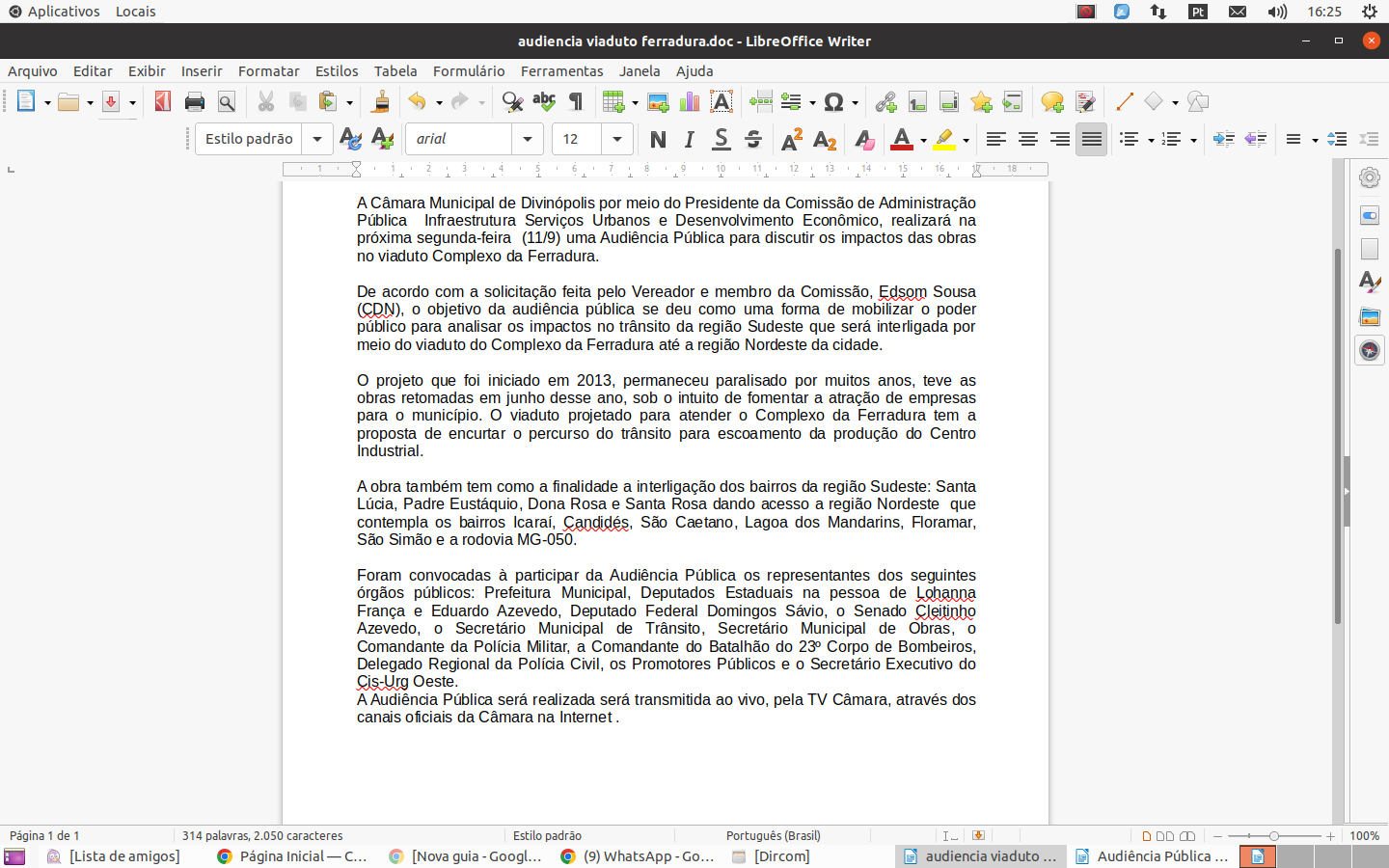Click the Export as PDF icon
Viewport: 1389px width, 868px height.
pyautogui.click(x=163, y=102)
